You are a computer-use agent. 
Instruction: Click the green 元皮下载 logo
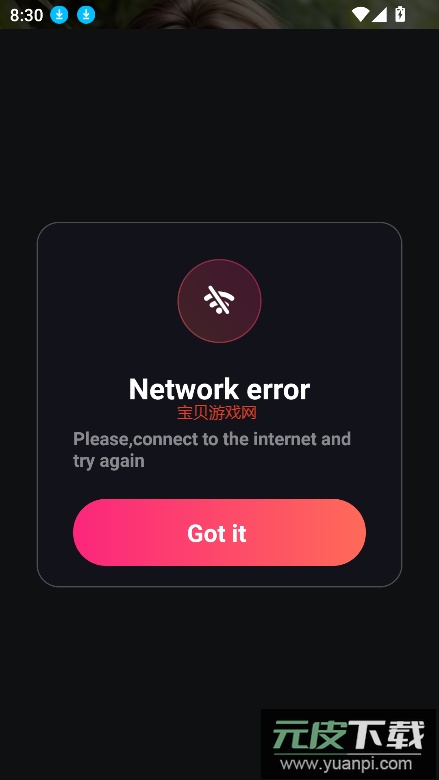click(349, 735)
